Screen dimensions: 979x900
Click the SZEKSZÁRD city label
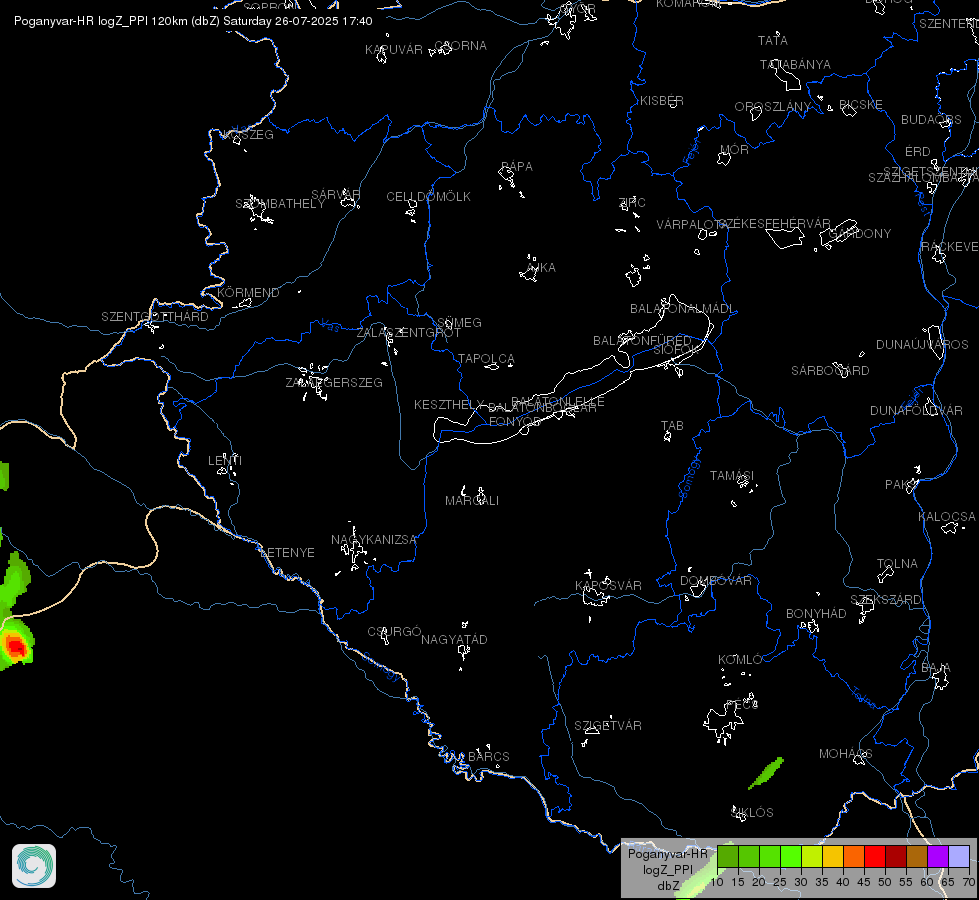pos(885,600)
